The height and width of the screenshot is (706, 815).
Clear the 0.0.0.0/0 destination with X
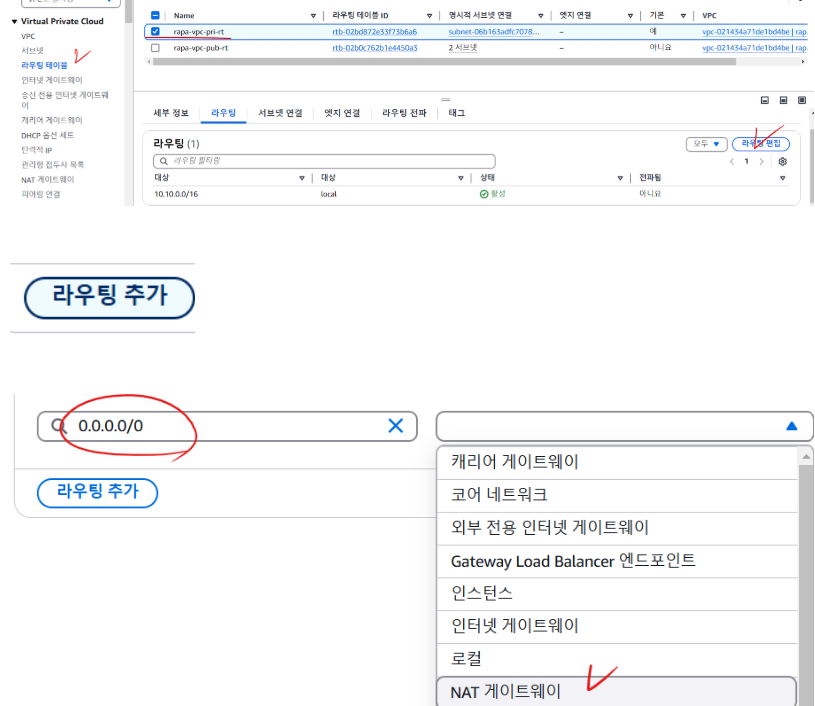point(396,426)
